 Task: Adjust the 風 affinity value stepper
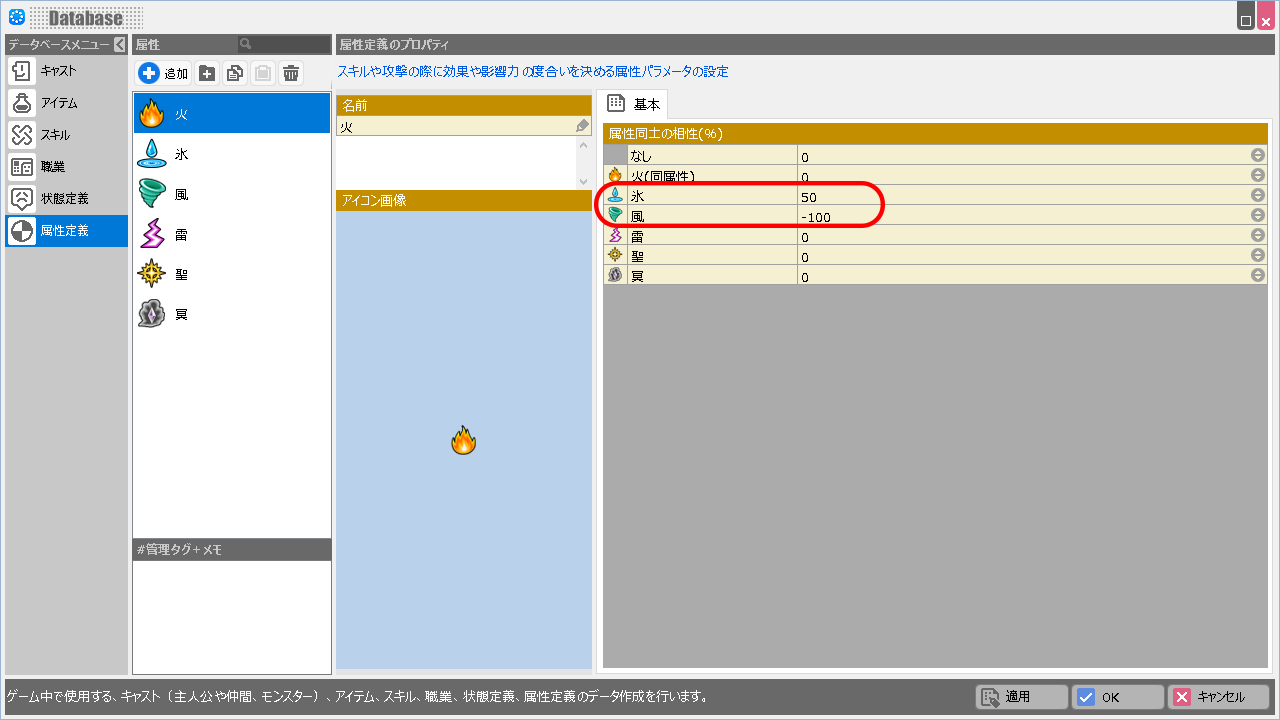(x=1257, y=216)
